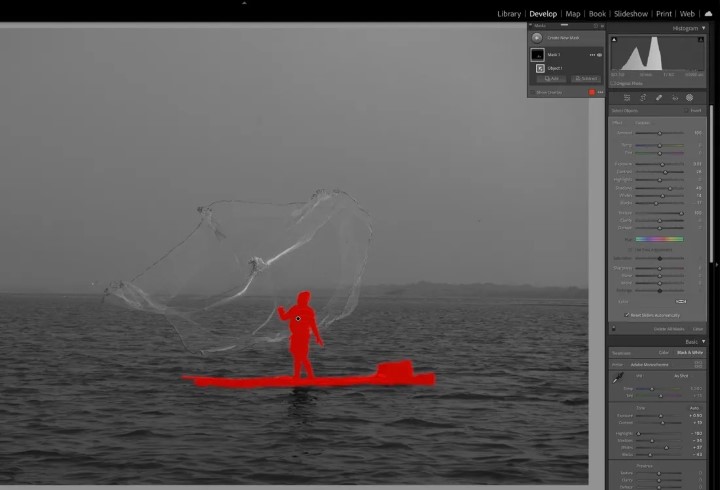Click the right panel scrollbar
The height and width of the screenshot is (490, 720).
[711, 184]
